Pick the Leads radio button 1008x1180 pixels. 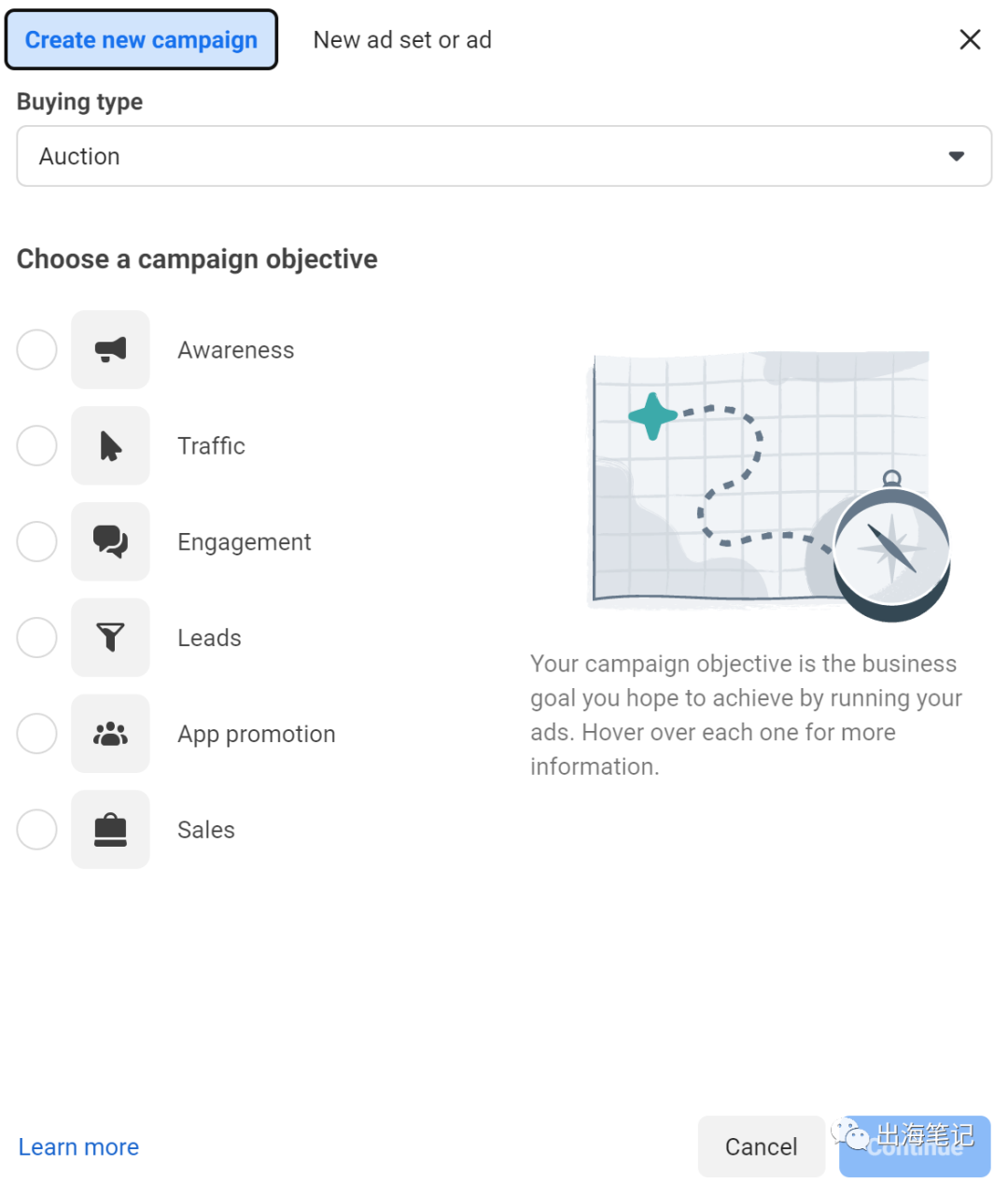pos(37,638)
